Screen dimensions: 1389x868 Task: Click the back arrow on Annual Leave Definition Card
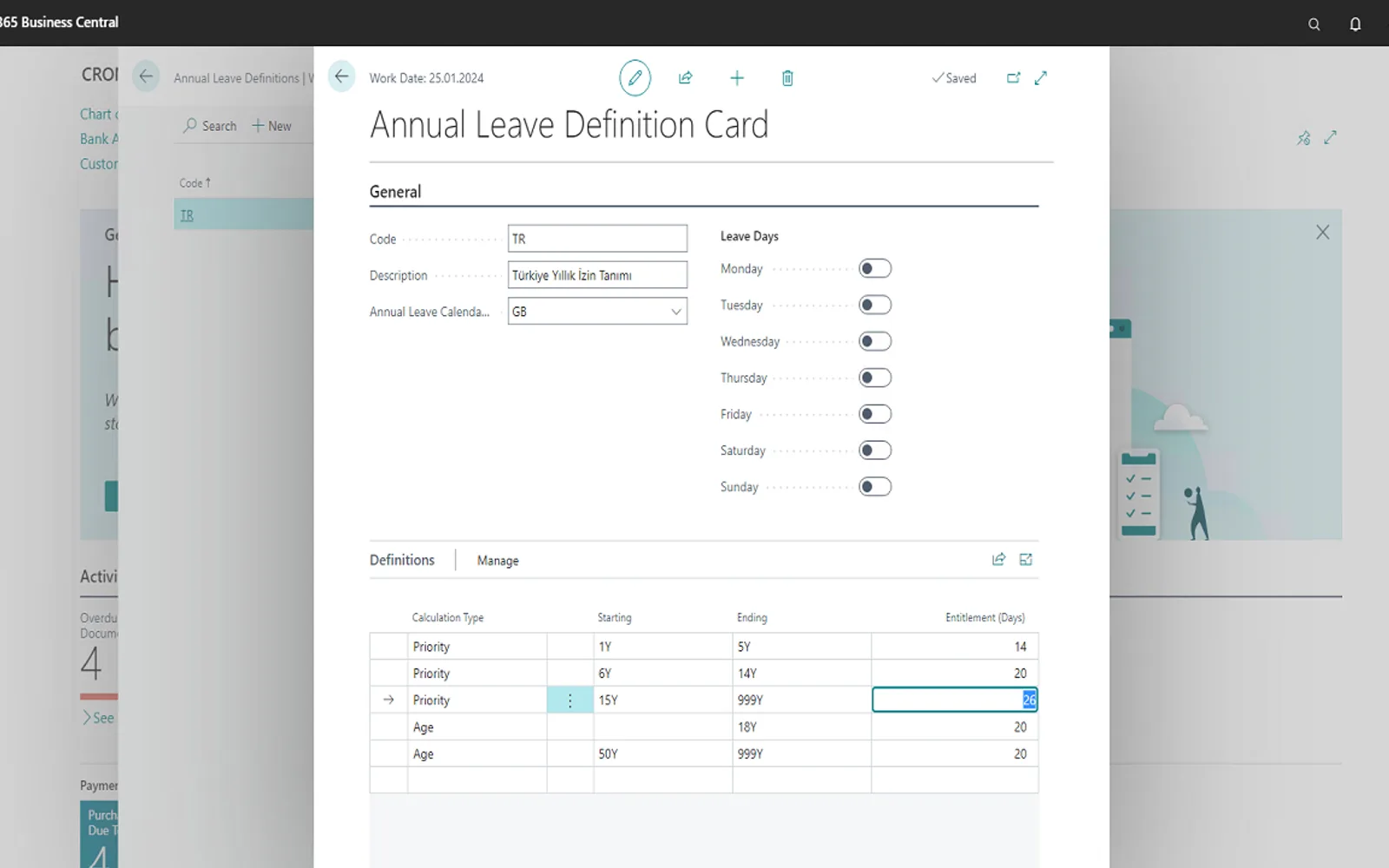click(x=342, y=77)
